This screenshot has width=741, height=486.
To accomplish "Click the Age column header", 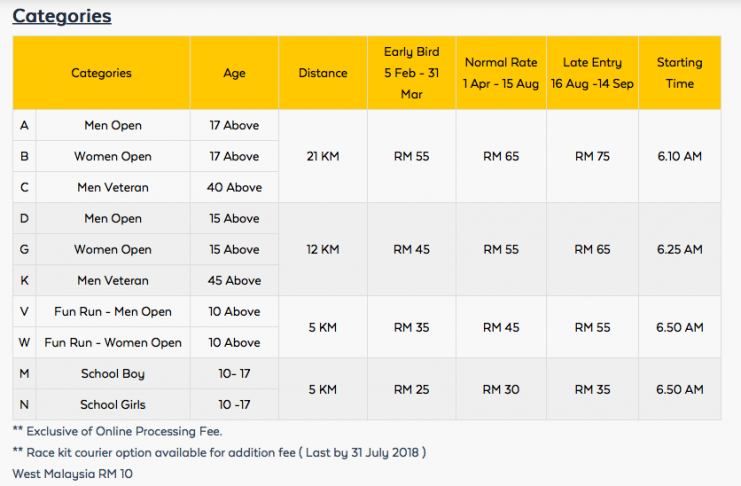I will click(234, 73).
